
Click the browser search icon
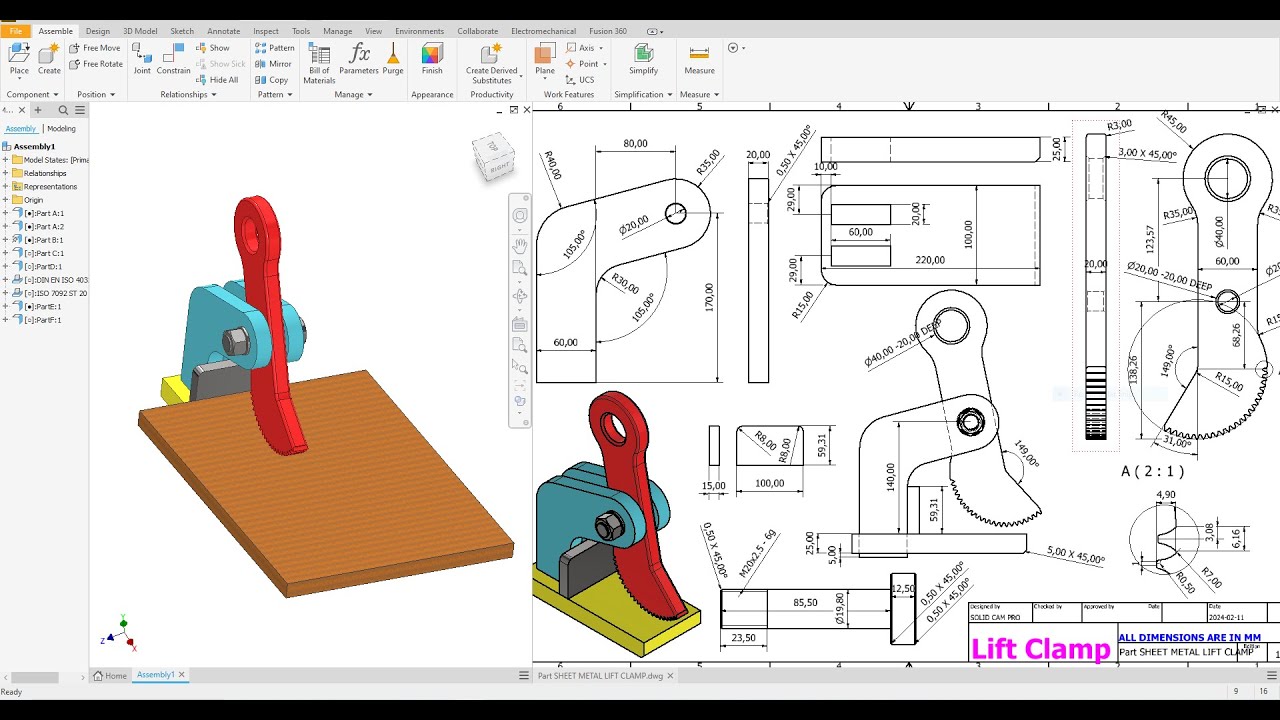(63, 110)
